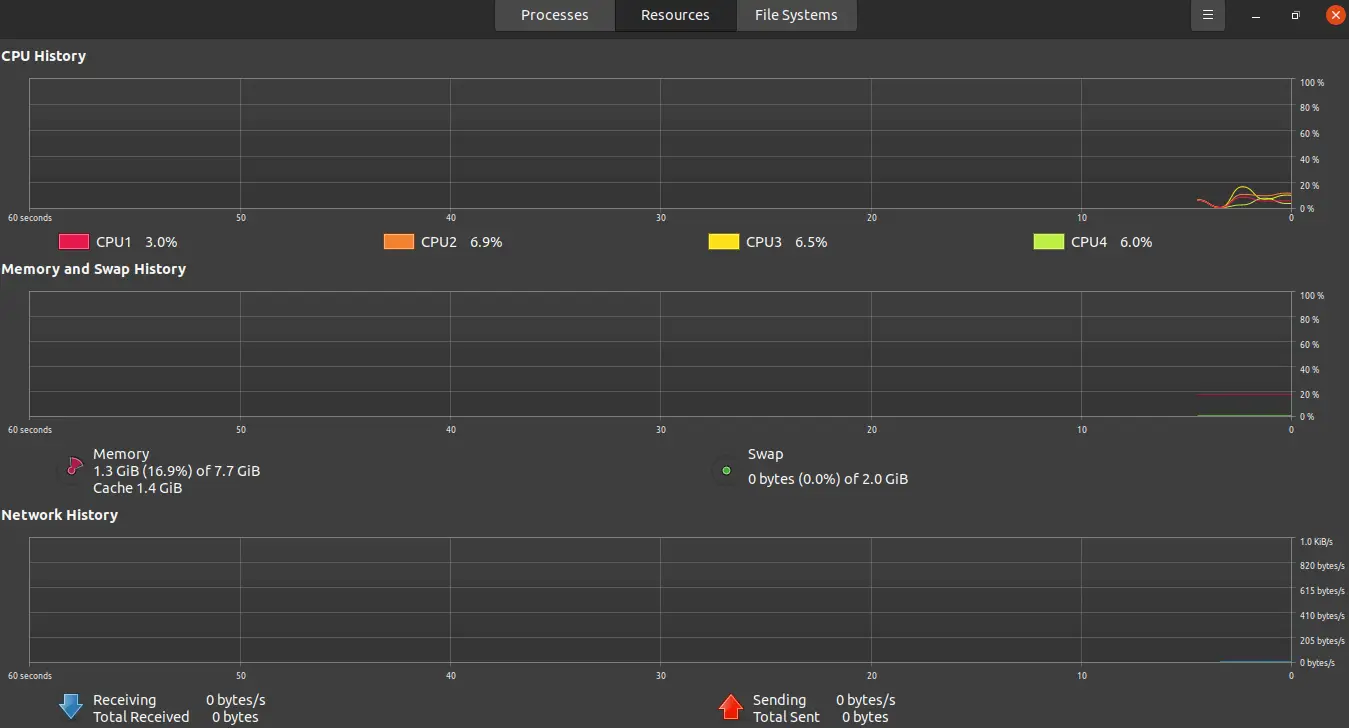Viewport: 1349px width, 728px height.
Task: Click the CPU History heading
Action: (43, 56)
